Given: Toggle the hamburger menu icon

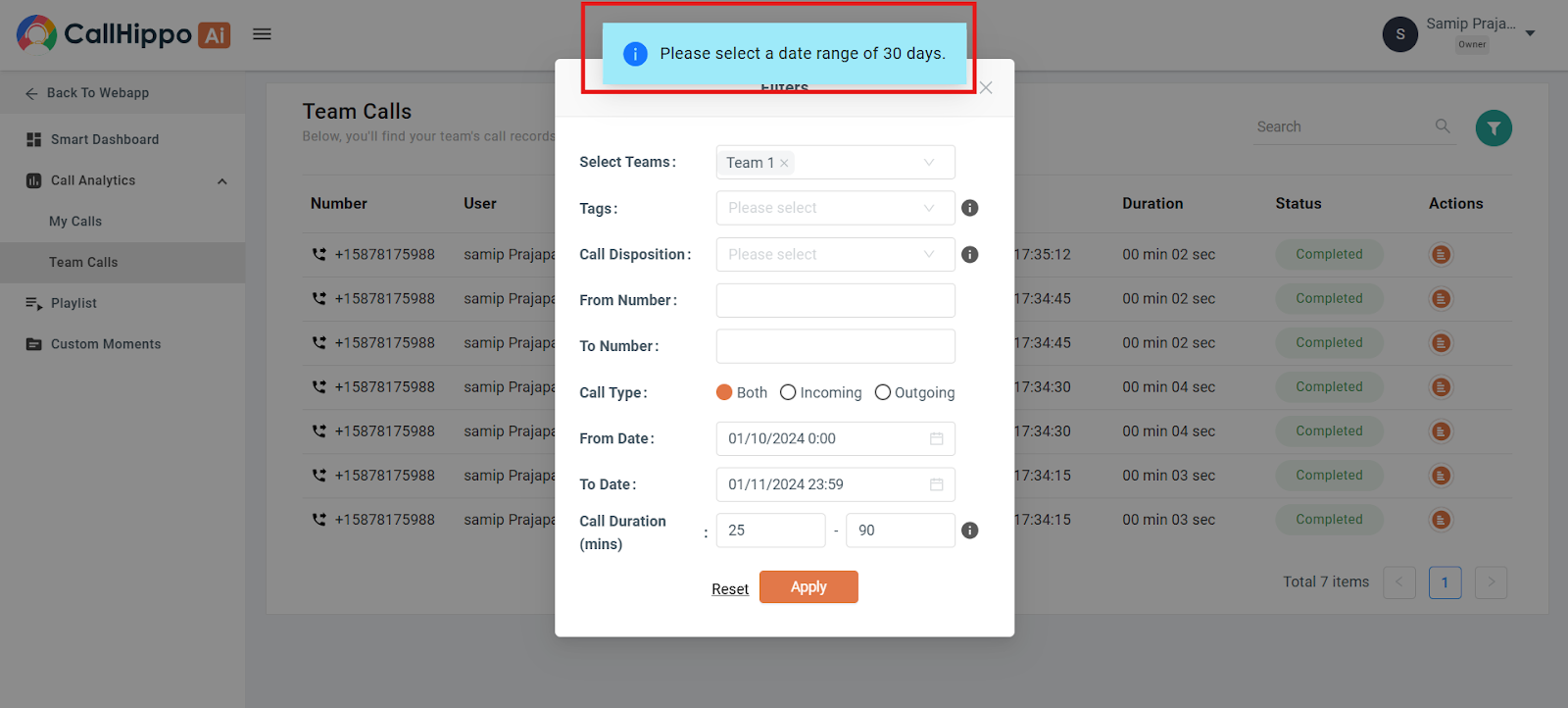Looking at the screenshot, I should click(262, 34).
